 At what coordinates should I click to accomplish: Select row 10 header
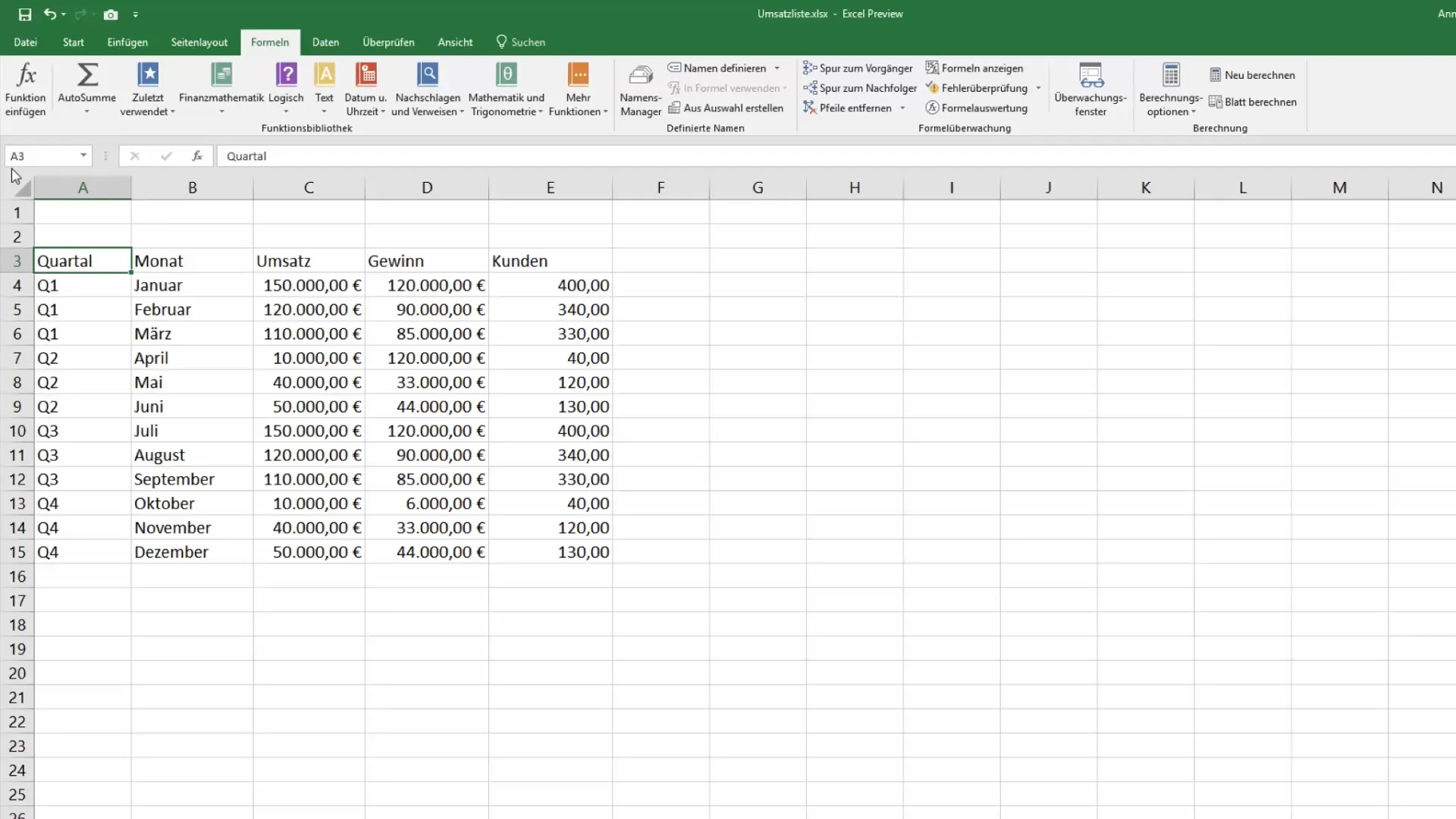[x=17, y=431]
